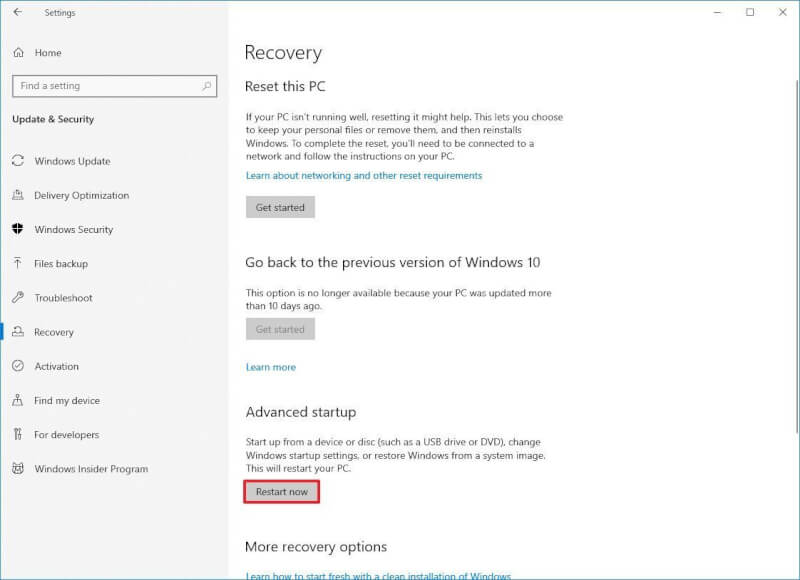Click the Files backup arrow icon
Image resolution: width=800 pixels, height=580 pixels.
[18, 263]
